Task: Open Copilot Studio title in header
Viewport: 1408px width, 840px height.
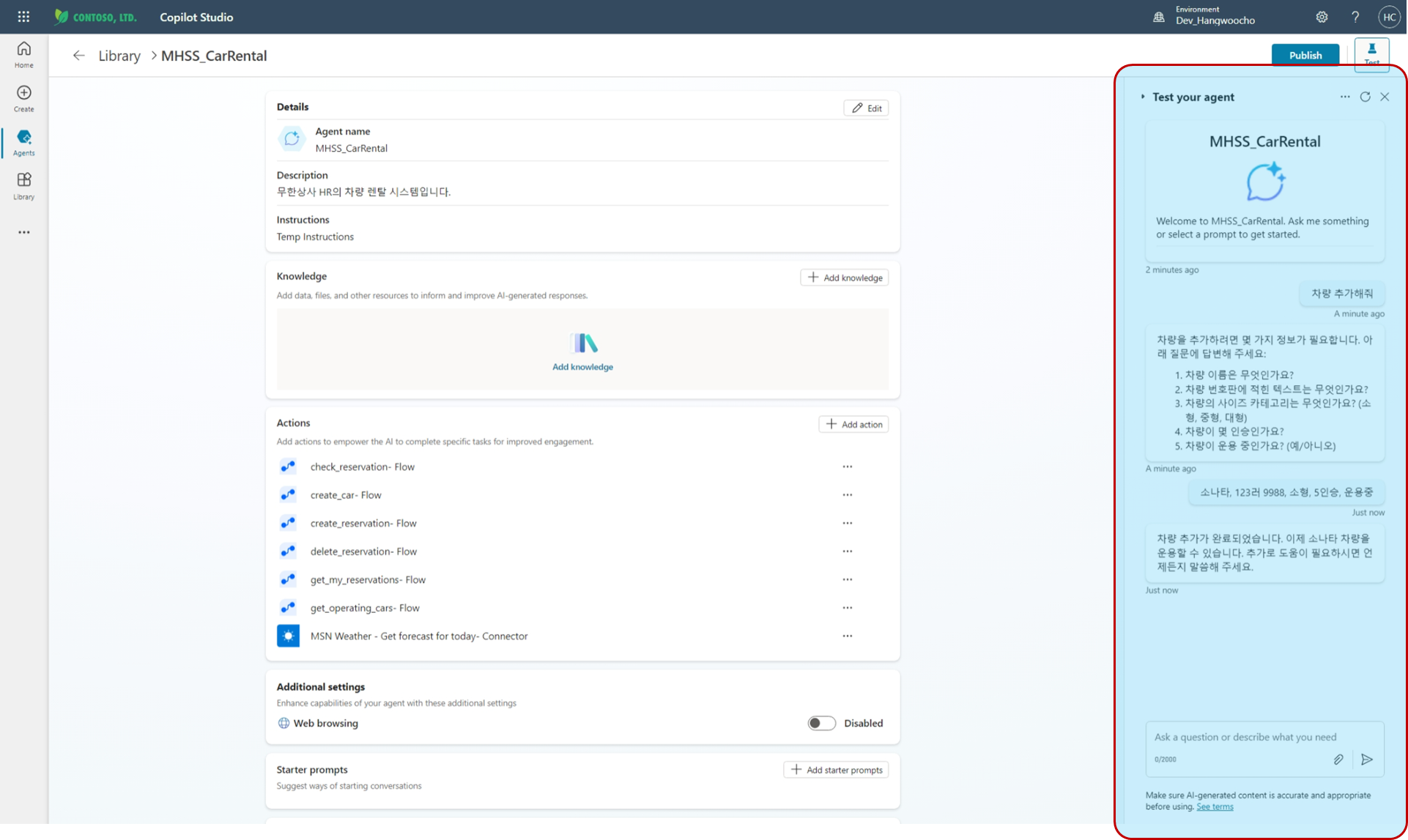Action: tap(196, 17)
